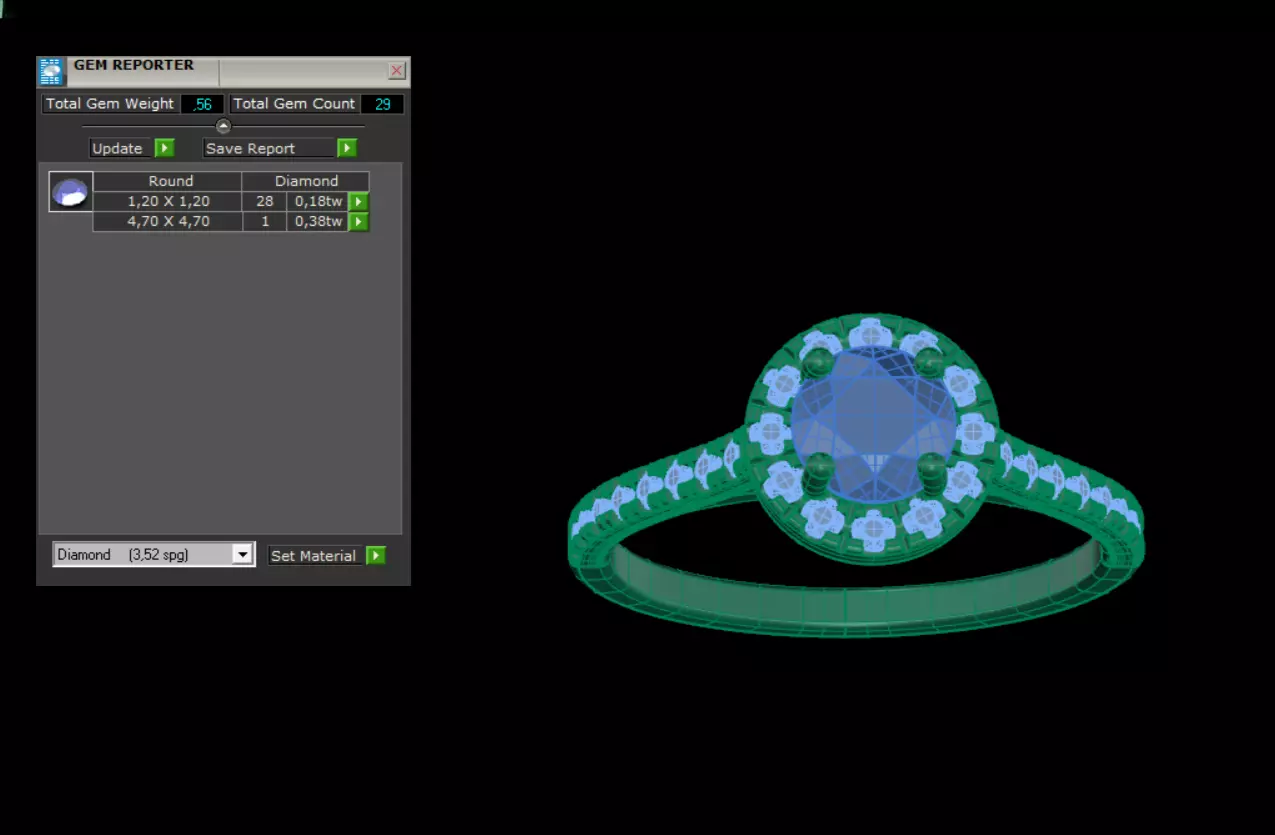This screenshot has width=1275, height=835.
Task: Click the Total Gem Count value 29
Action: tap(383, 104)
